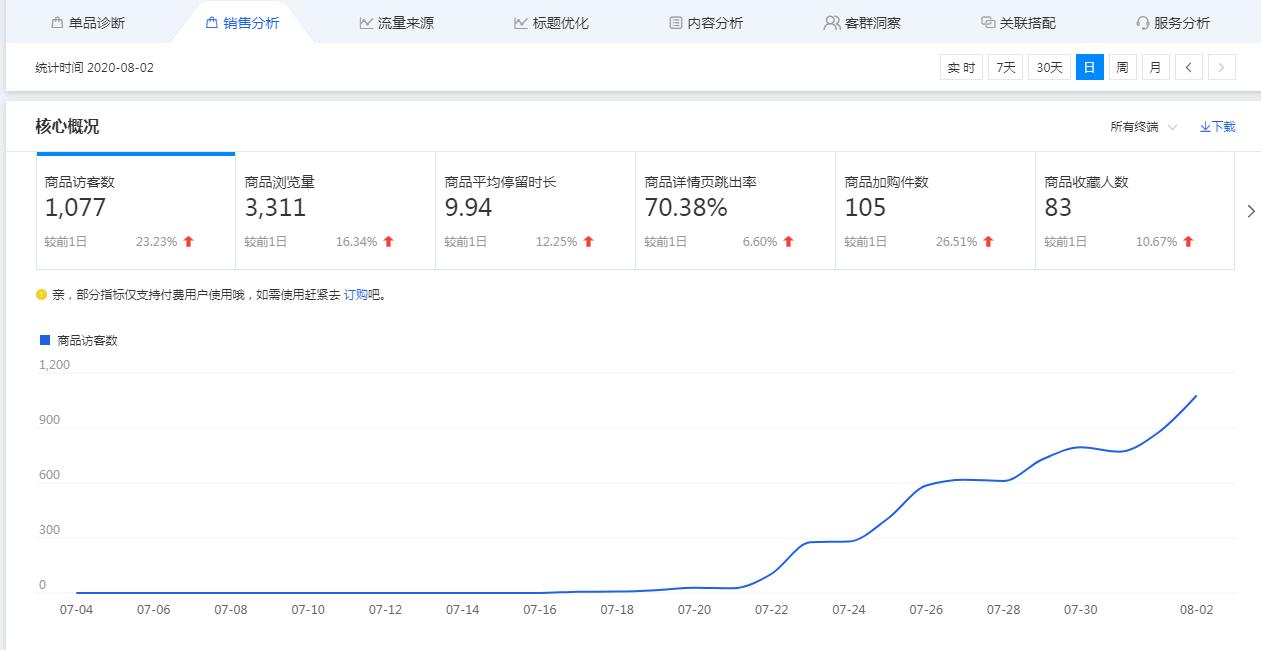Go to the 关联搭配 tab
1261x650 pixels.
point(1018,22)
